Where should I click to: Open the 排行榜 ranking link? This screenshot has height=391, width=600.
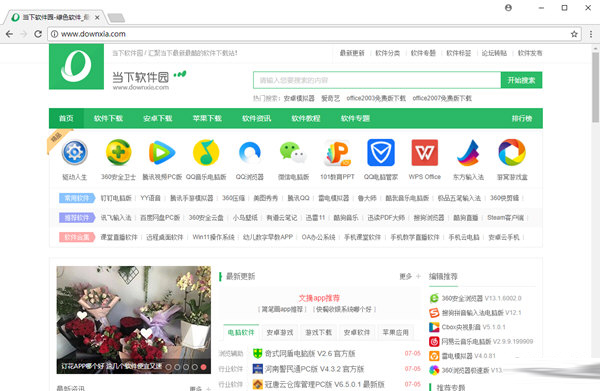pyautogui.click(x=522, y=118)
